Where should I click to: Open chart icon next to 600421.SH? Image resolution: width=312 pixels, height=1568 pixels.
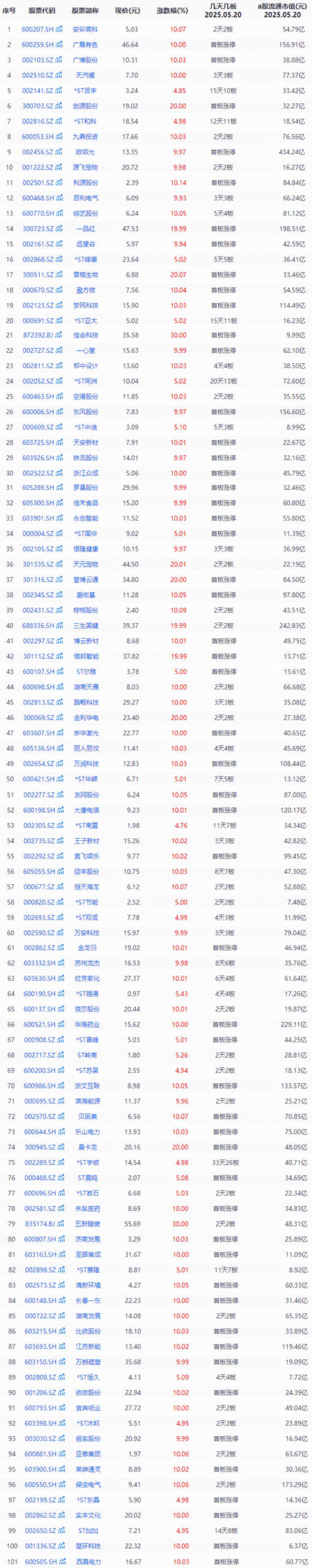click(59, 779)
